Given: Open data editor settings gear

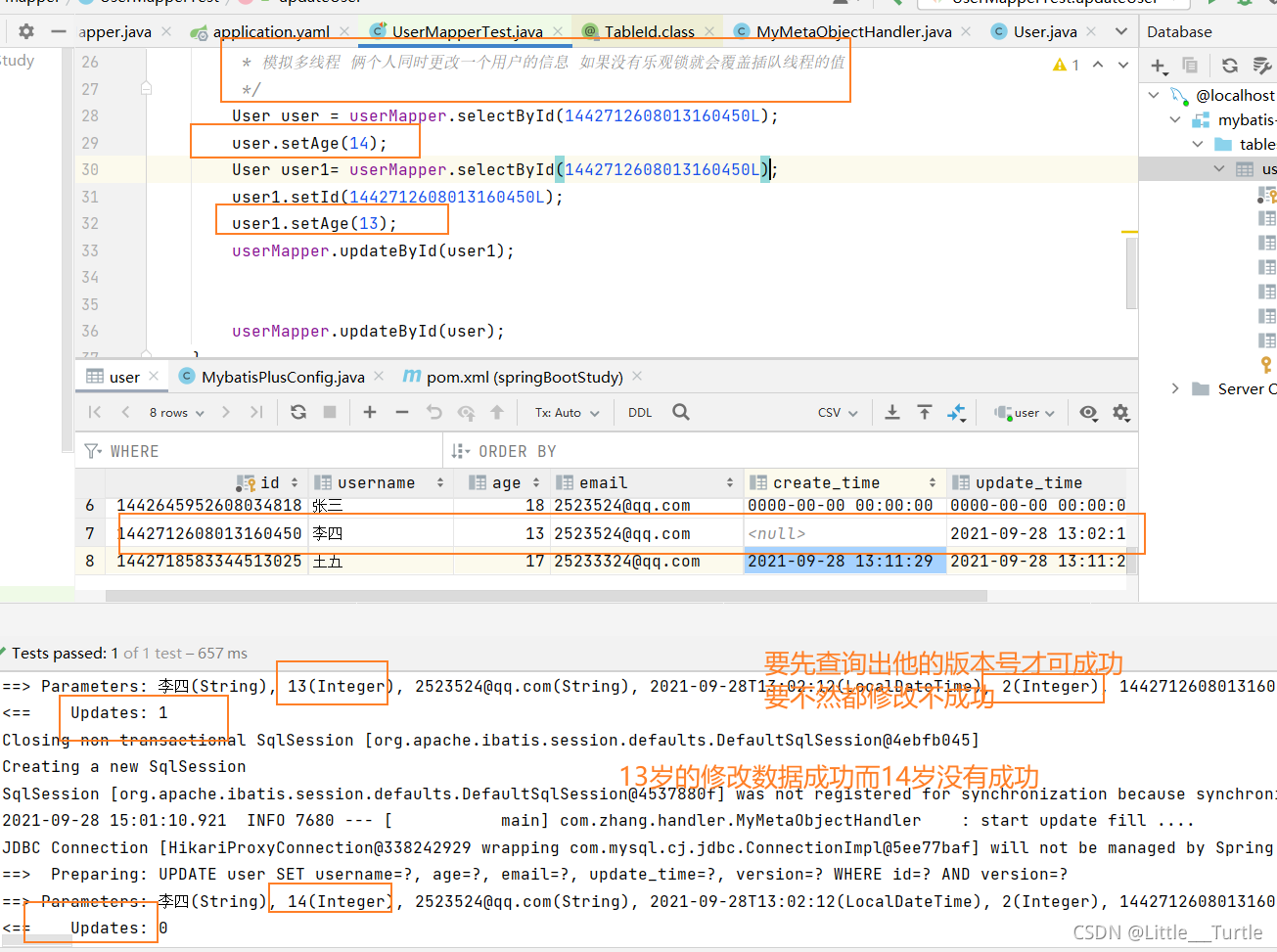Looking at the screenshot, I should (x=1121, y=412).
